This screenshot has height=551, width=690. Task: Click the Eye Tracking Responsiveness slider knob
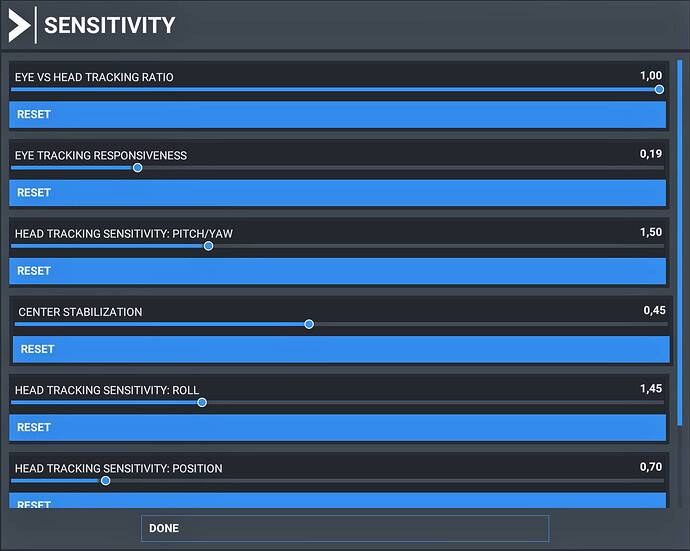[137, 167]
